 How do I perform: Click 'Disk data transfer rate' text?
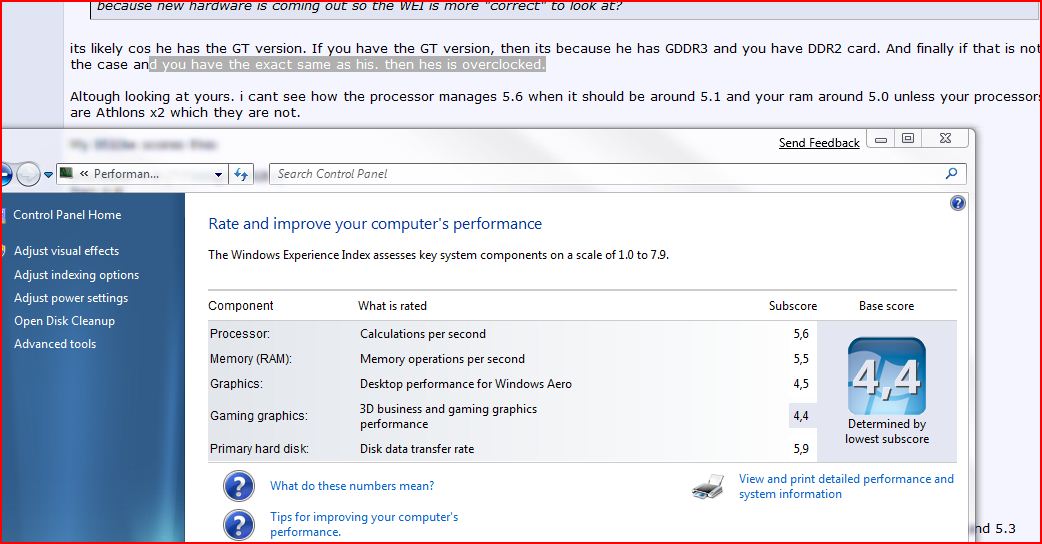pos(417,449)
